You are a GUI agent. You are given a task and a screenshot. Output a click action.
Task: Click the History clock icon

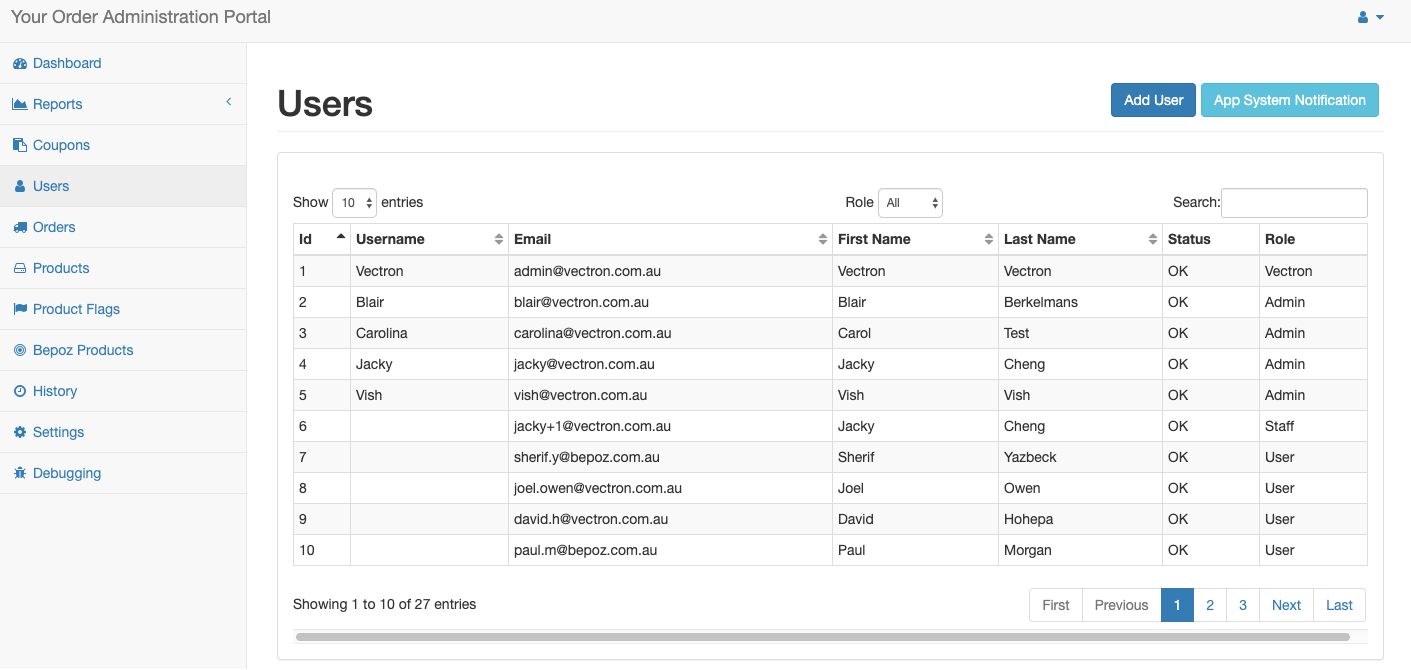click(x=20, y=392)
